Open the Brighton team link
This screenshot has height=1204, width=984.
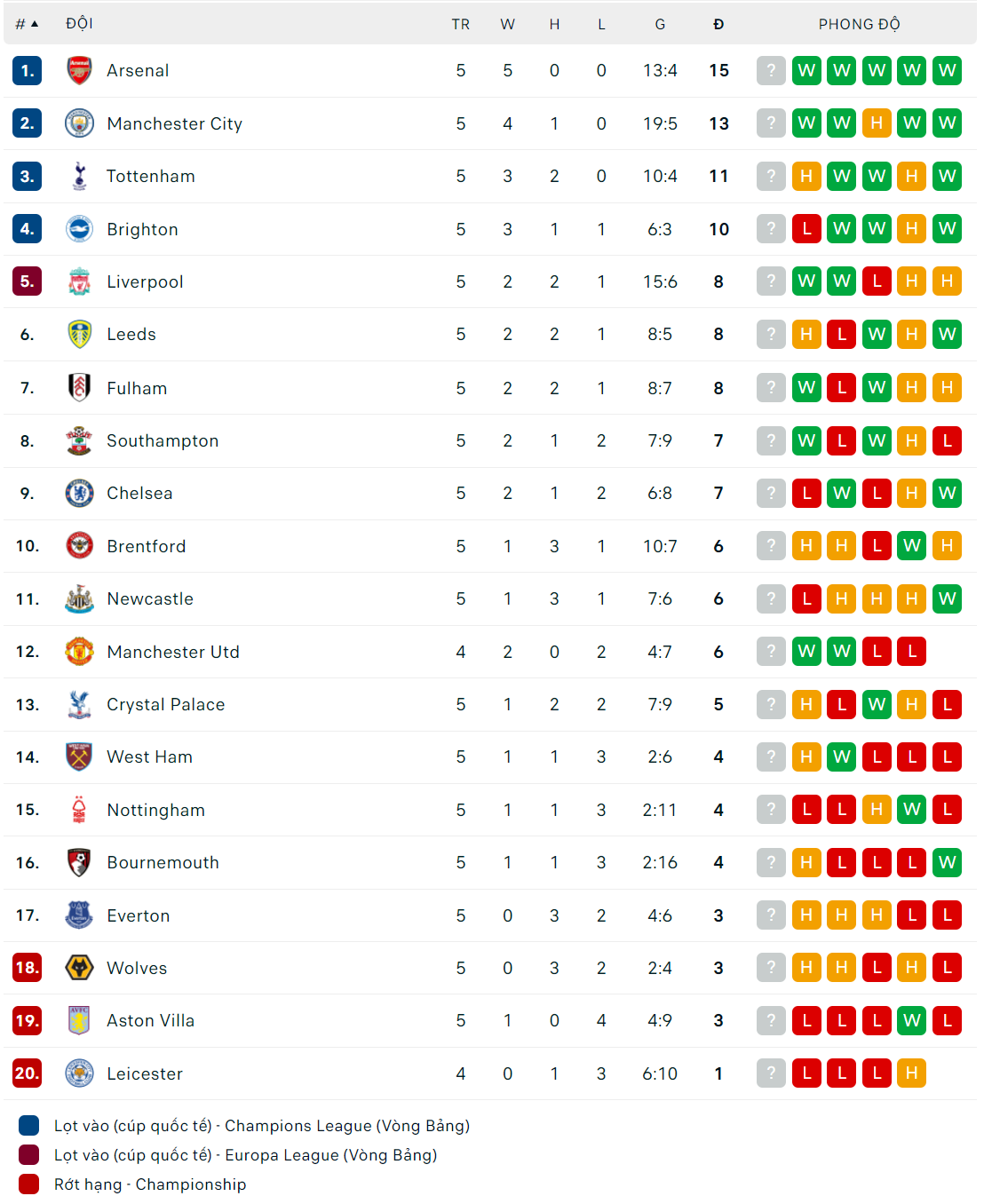(142, 229)
